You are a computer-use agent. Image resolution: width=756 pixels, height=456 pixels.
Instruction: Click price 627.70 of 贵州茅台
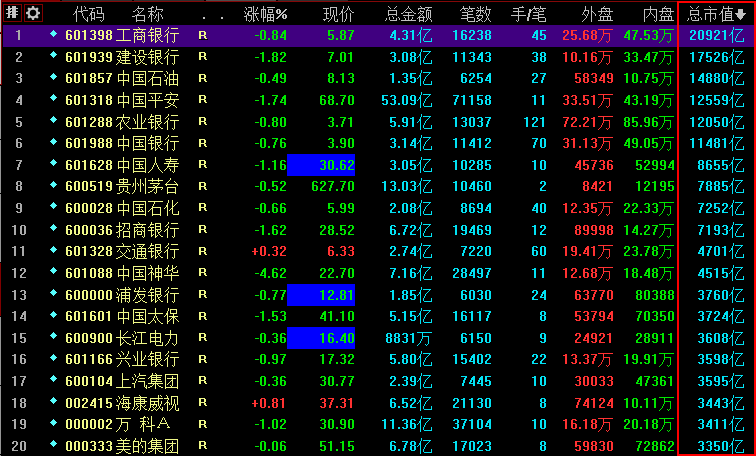click(x=333, y=186)
